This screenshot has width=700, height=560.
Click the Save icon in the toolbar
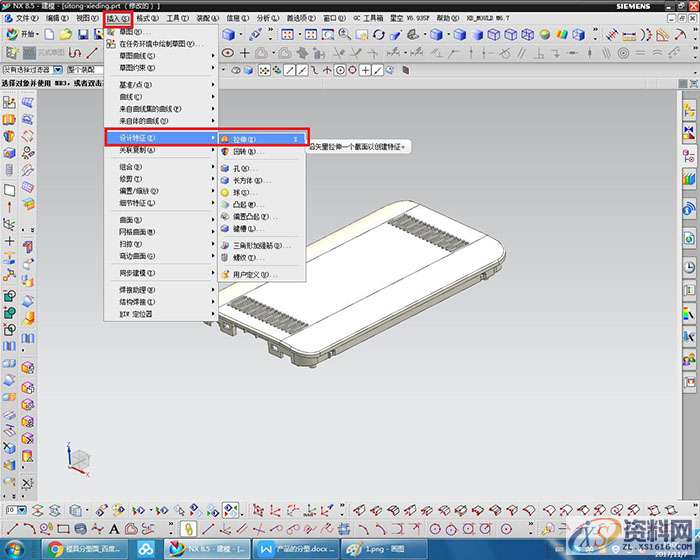pos(82,34)
